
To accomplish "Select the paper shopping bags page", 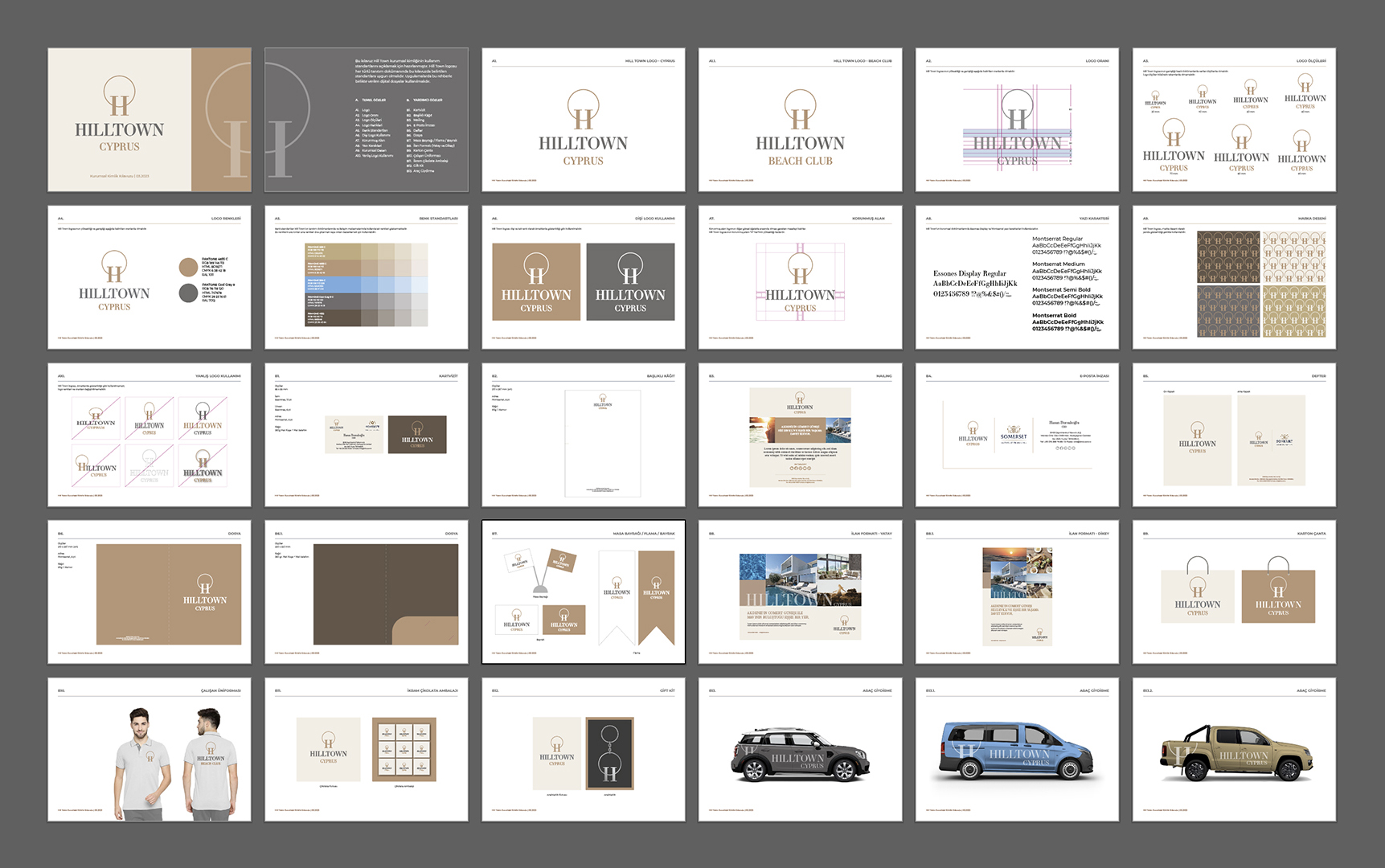I will [1234, 592].
